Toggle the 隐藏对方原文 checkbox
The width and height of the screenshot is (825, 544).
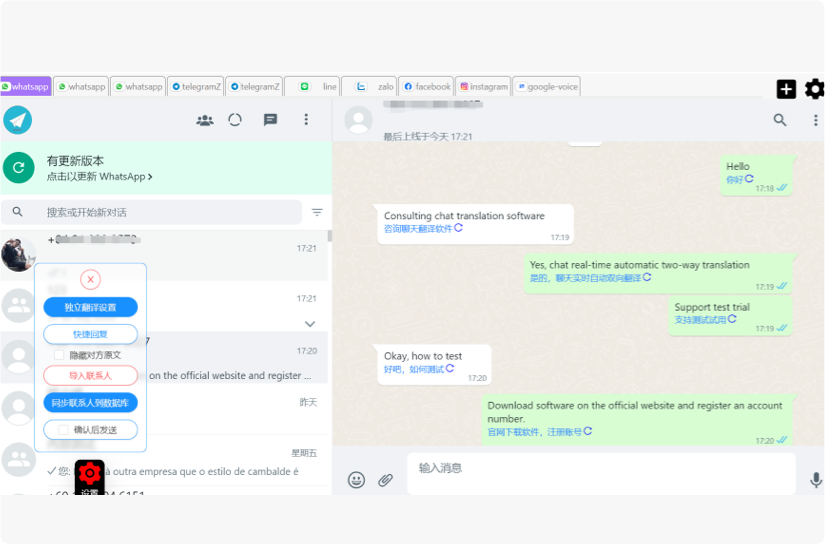60,355
